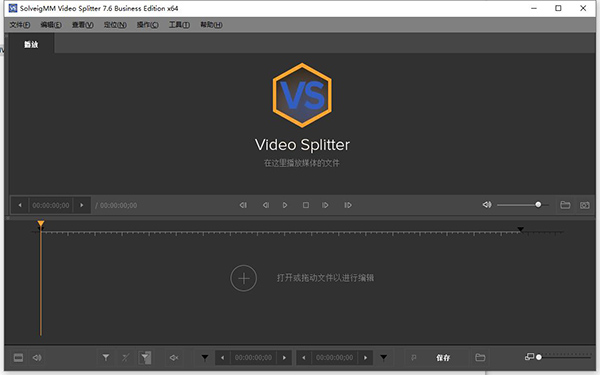The width and height of the screenshot is (600, 375).
Task: Open the 查看(V) menu
Action: tap(83, 25)
